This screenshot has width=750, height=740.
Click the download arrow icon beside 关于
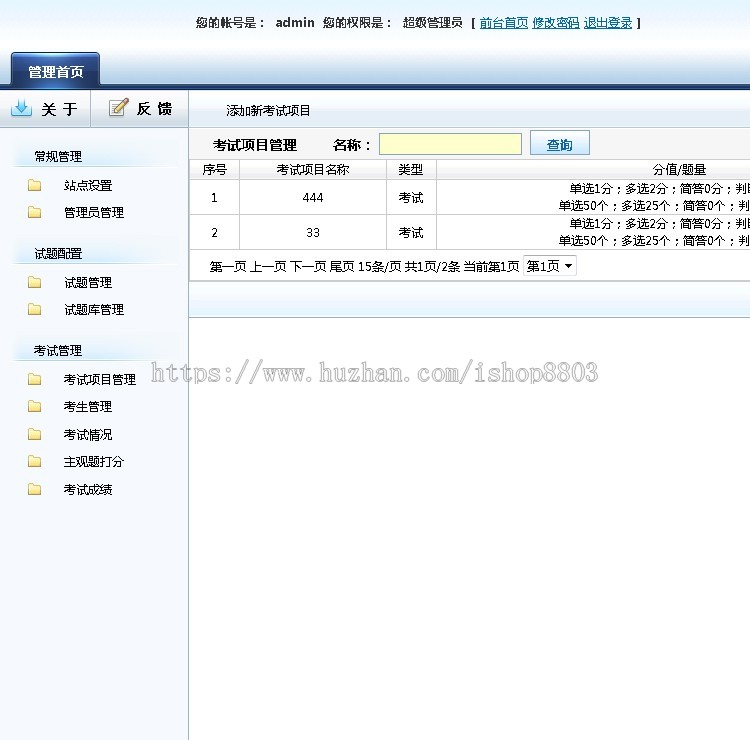coord(22,108)
